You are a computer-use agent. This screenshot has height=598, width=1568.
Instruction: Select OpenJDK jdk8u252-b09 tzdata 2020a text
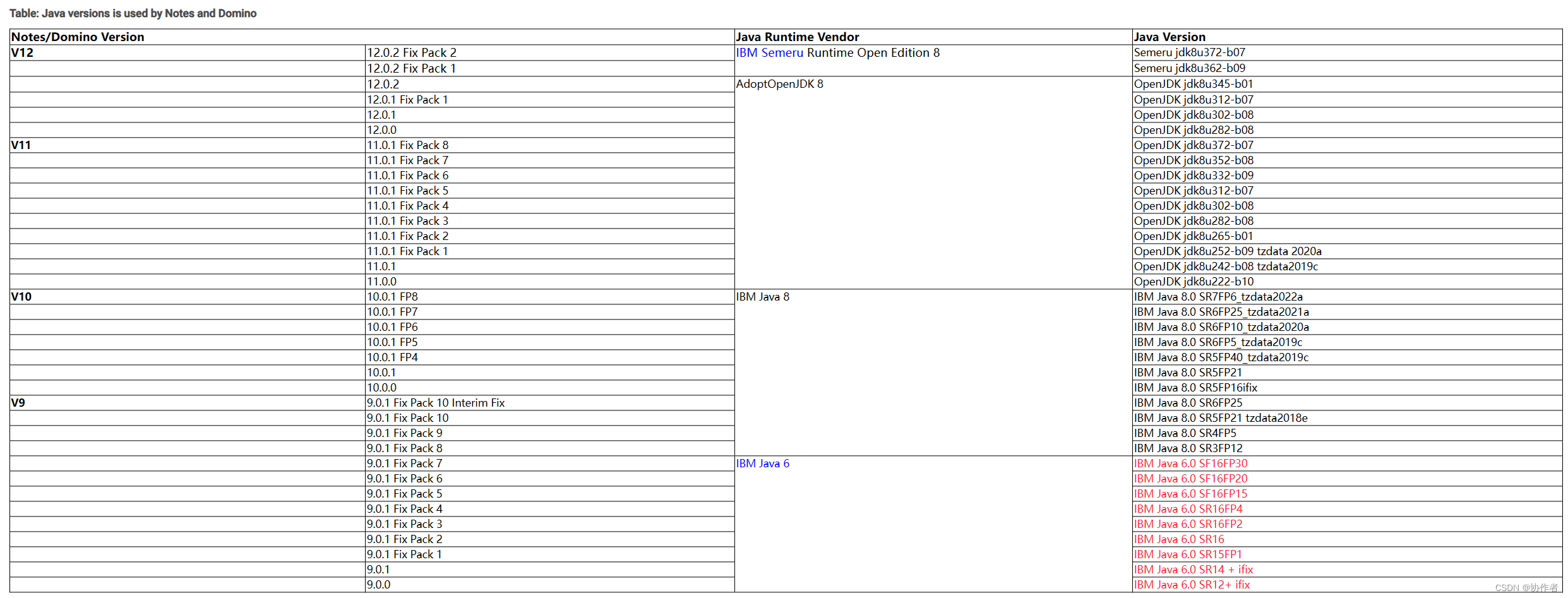[1228, 251]
